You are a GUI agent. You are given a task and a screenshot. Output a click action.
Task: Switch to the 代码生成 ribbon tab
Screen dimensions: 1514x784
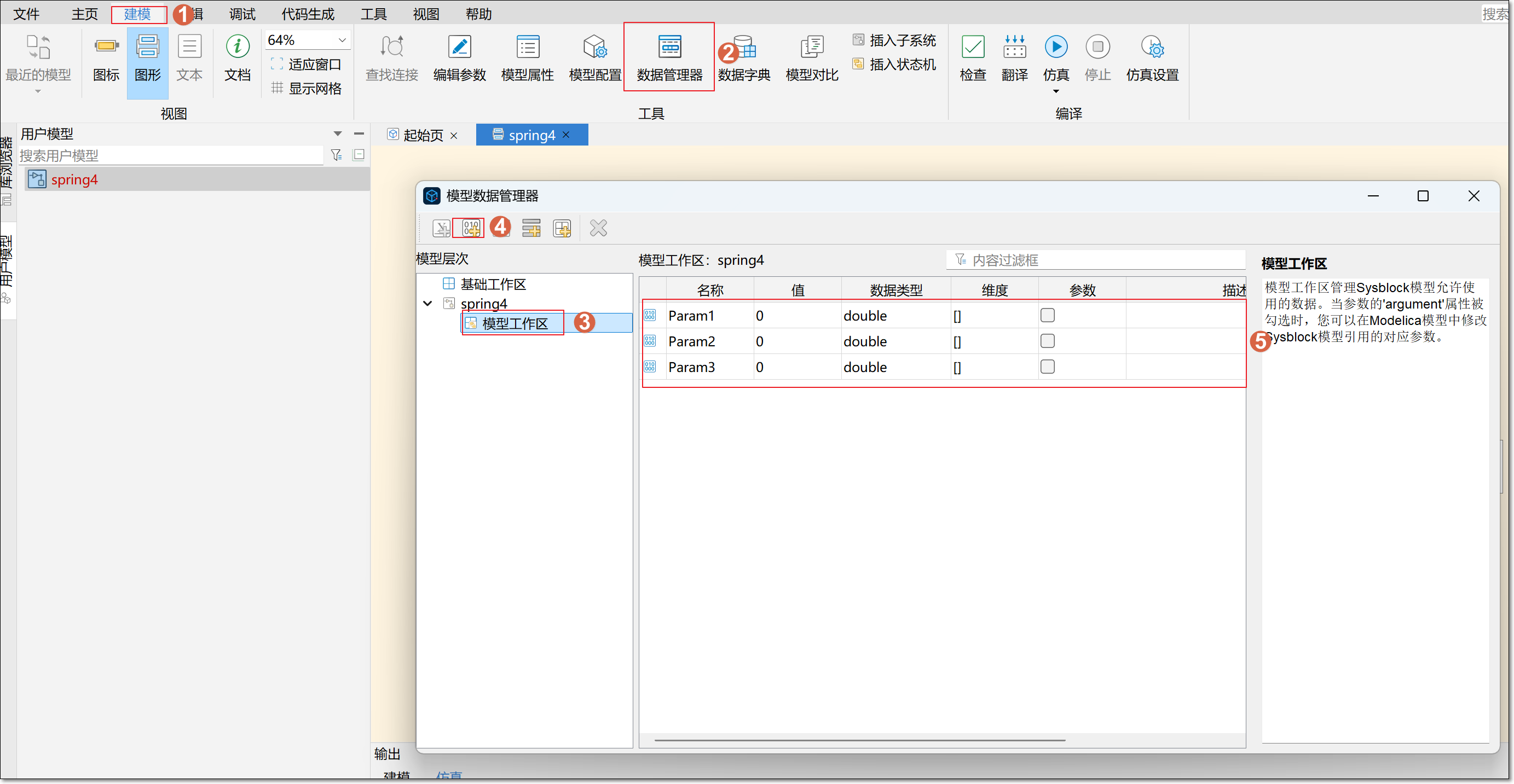point(308,14)
